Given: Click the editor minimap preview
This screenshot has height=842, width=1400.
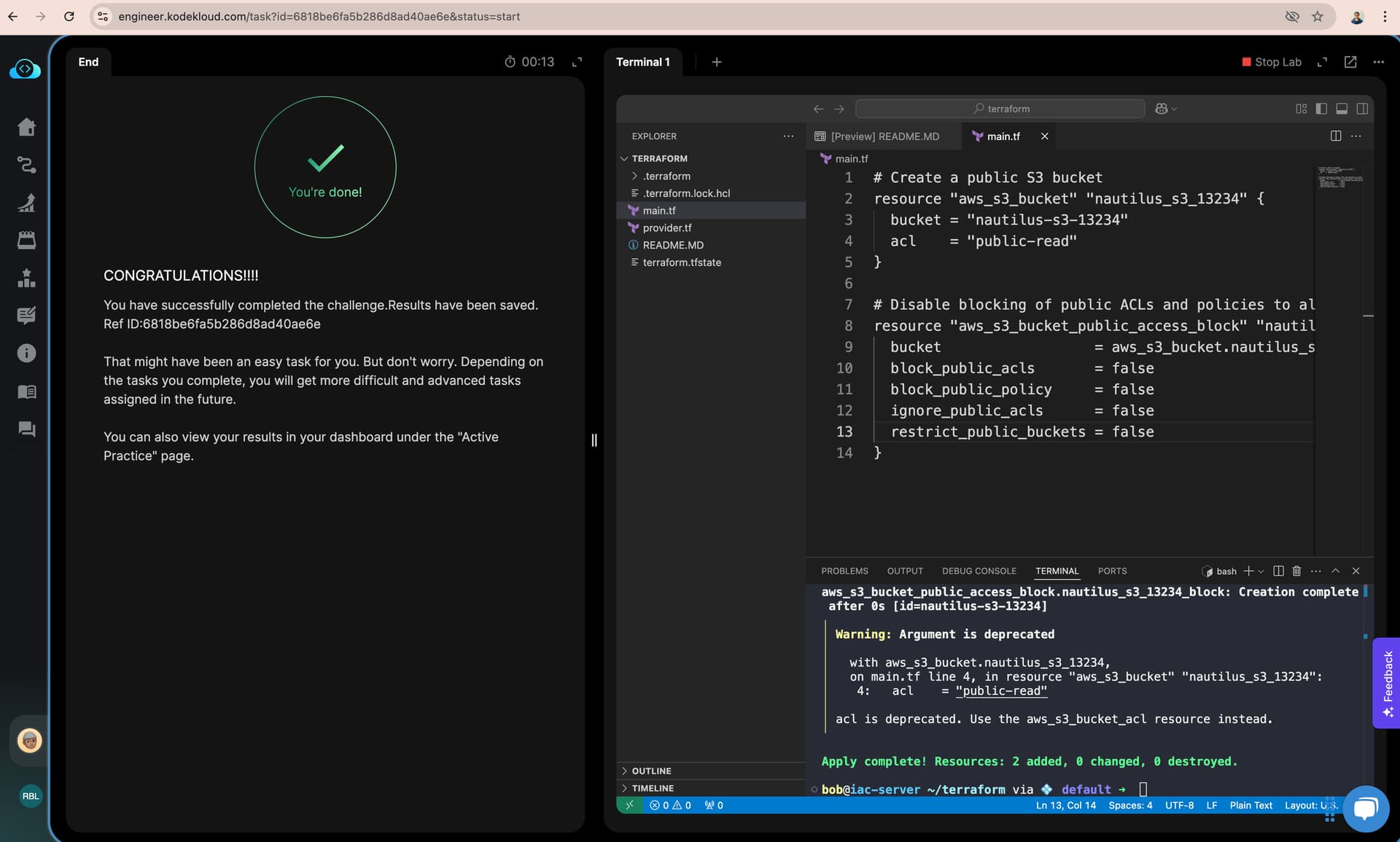Looking at the screenshot, I should pos(1340,178).
